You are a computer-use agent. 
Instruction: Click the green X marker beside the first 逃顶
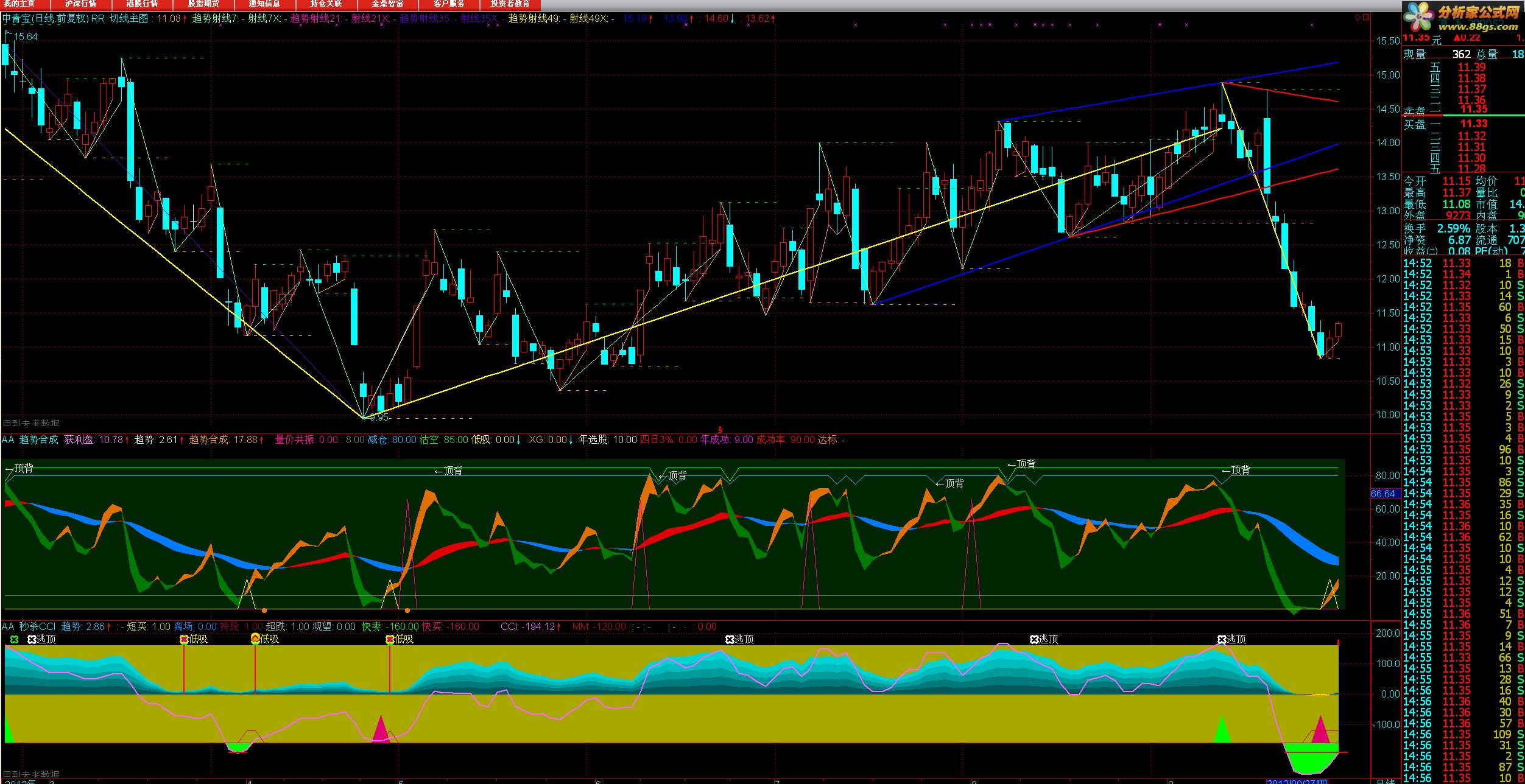[14, 639]
